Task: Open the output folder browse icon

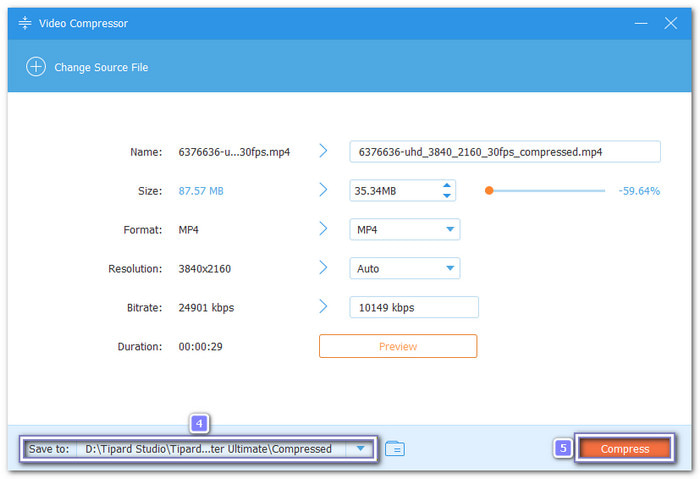Action: pyautogui.click(x=394, y=449)
